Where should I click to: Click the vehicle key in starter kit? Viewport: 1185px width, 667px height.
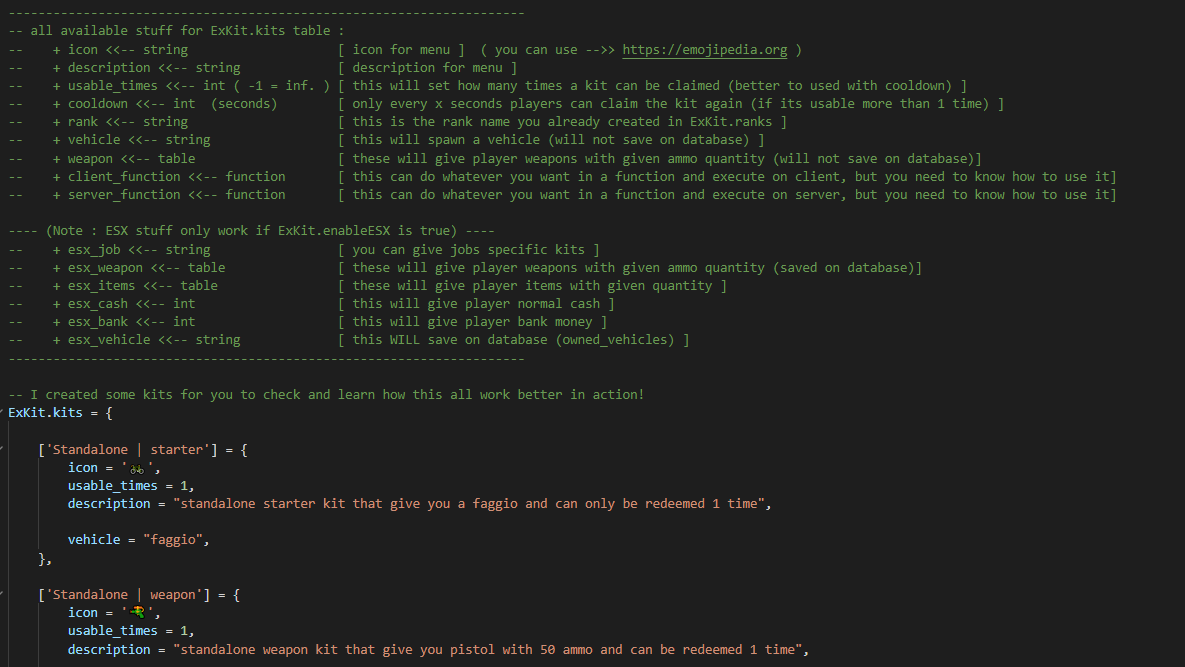[94, 539]
